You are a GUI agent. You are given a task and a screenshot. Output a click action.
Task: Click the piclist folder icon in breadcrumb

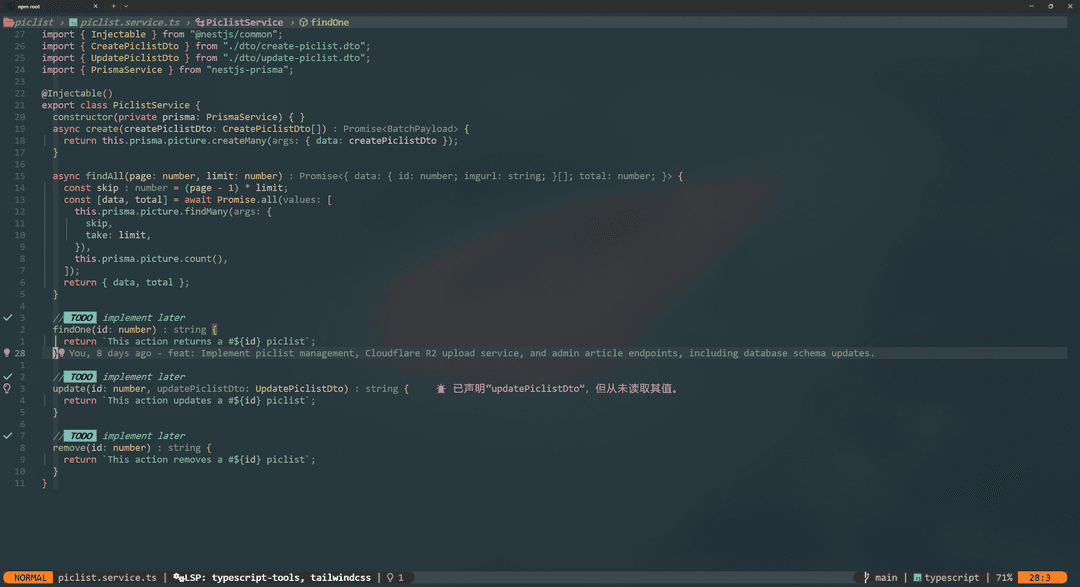[x=8, y=22]
